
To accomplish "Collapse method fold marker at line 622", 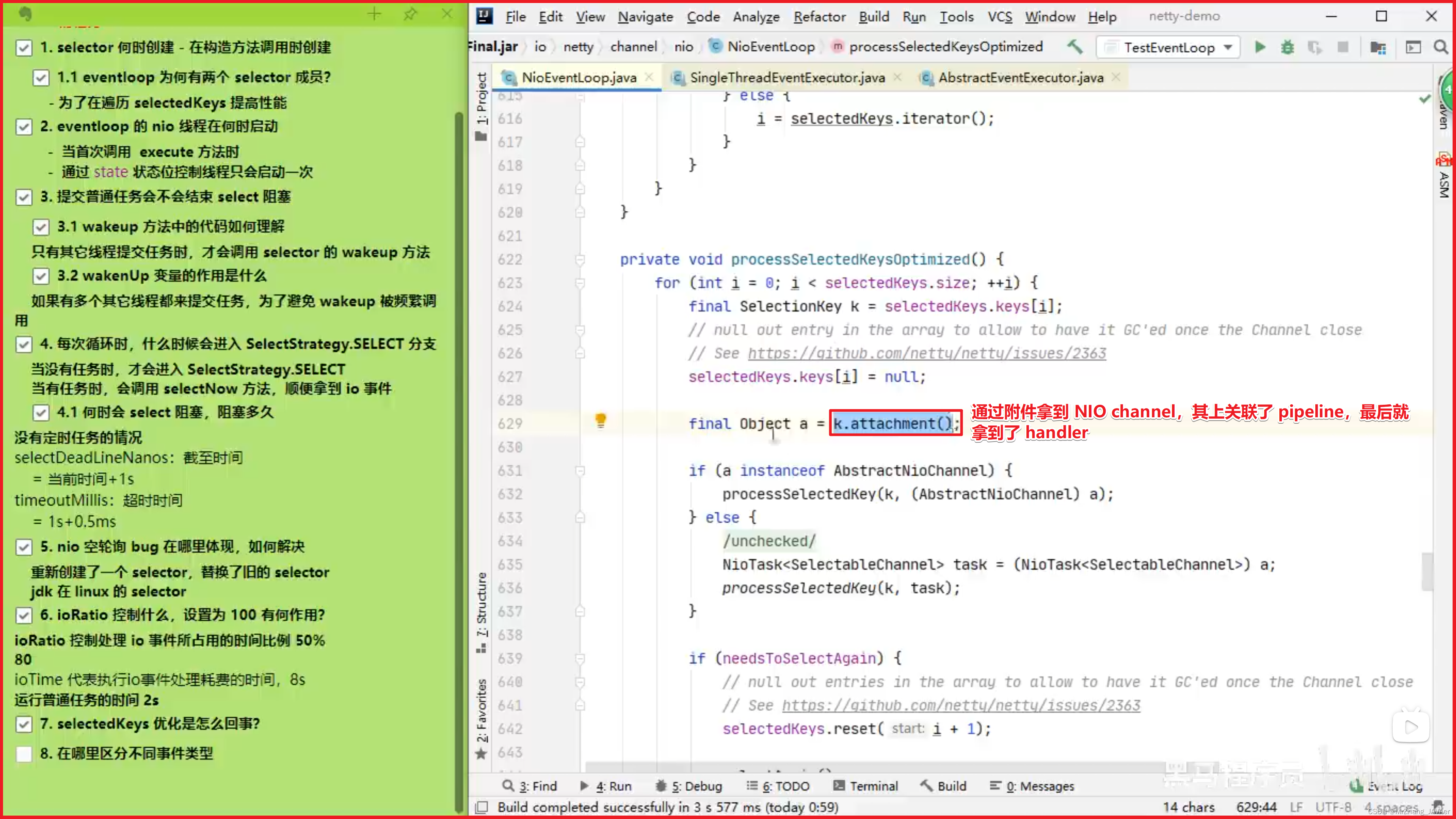I will (x=580, y=259).
